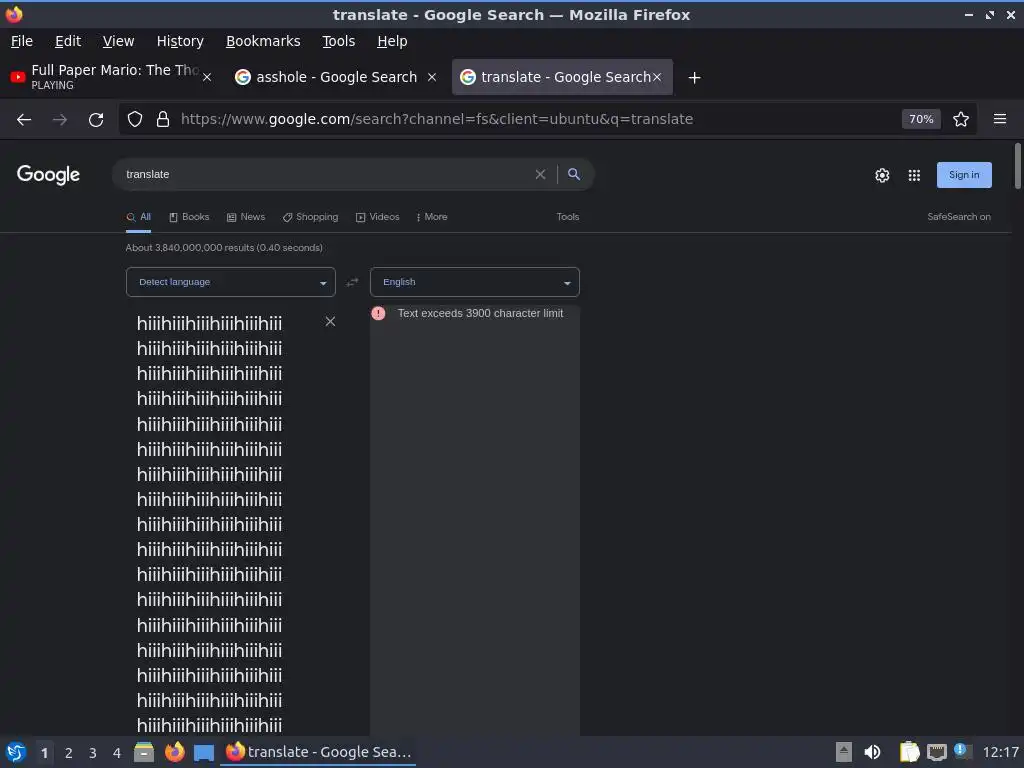Close the Paper Mario YouTube tab

[x=207, y=77]
